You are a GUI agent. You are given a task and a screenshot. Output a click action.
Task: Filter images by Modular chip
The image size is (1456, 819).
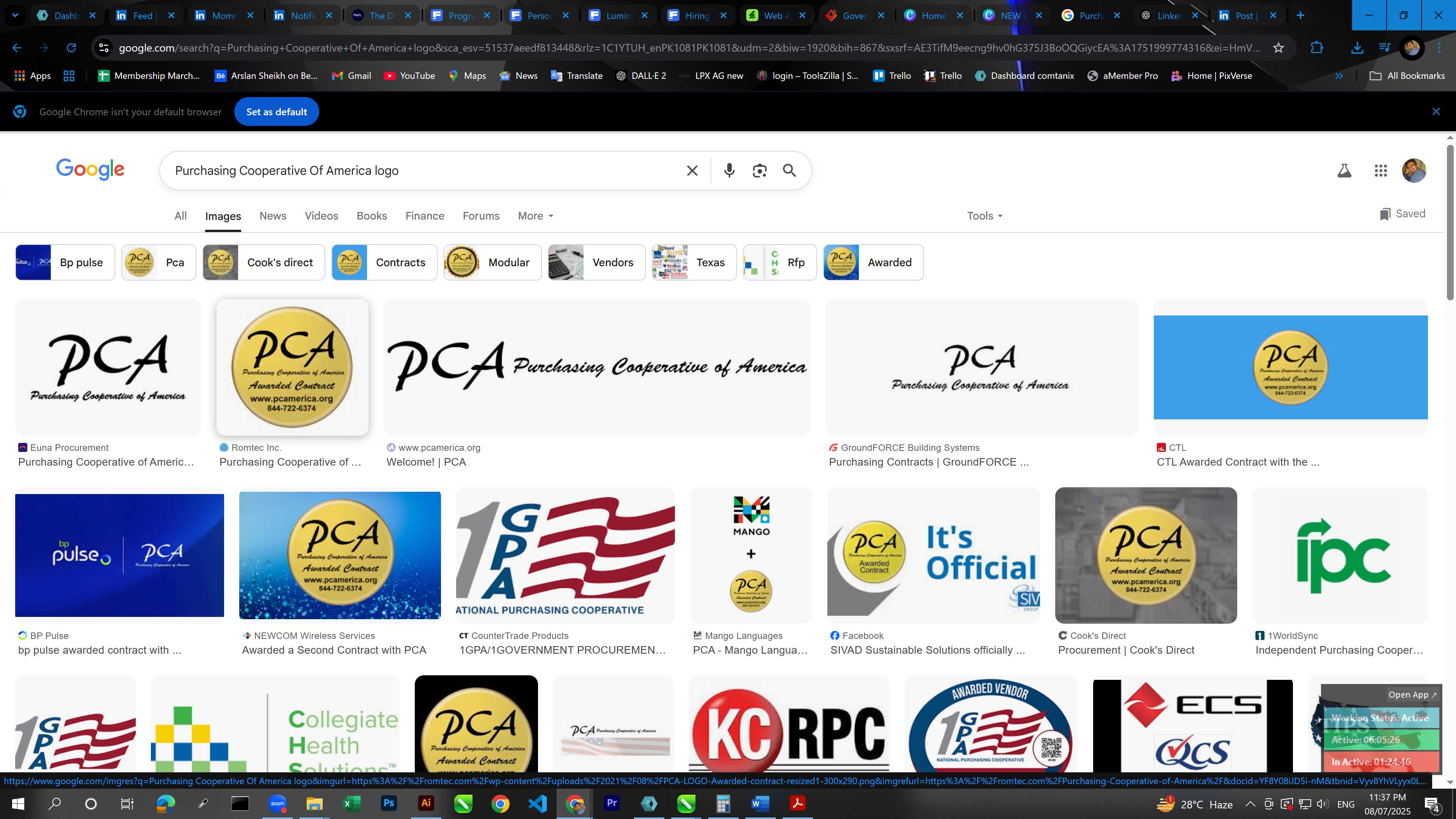click(x=492, y=262)
